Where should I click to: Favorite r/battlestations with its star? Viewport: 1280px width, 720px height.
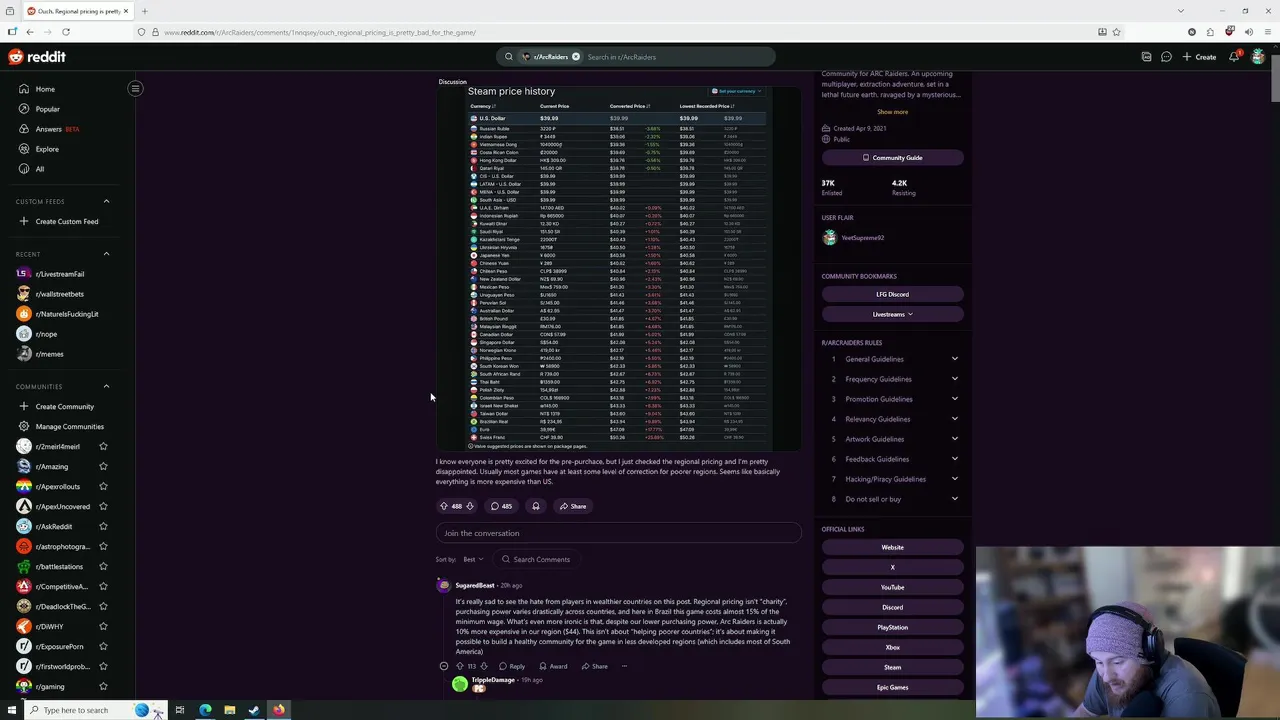point(103,566)
